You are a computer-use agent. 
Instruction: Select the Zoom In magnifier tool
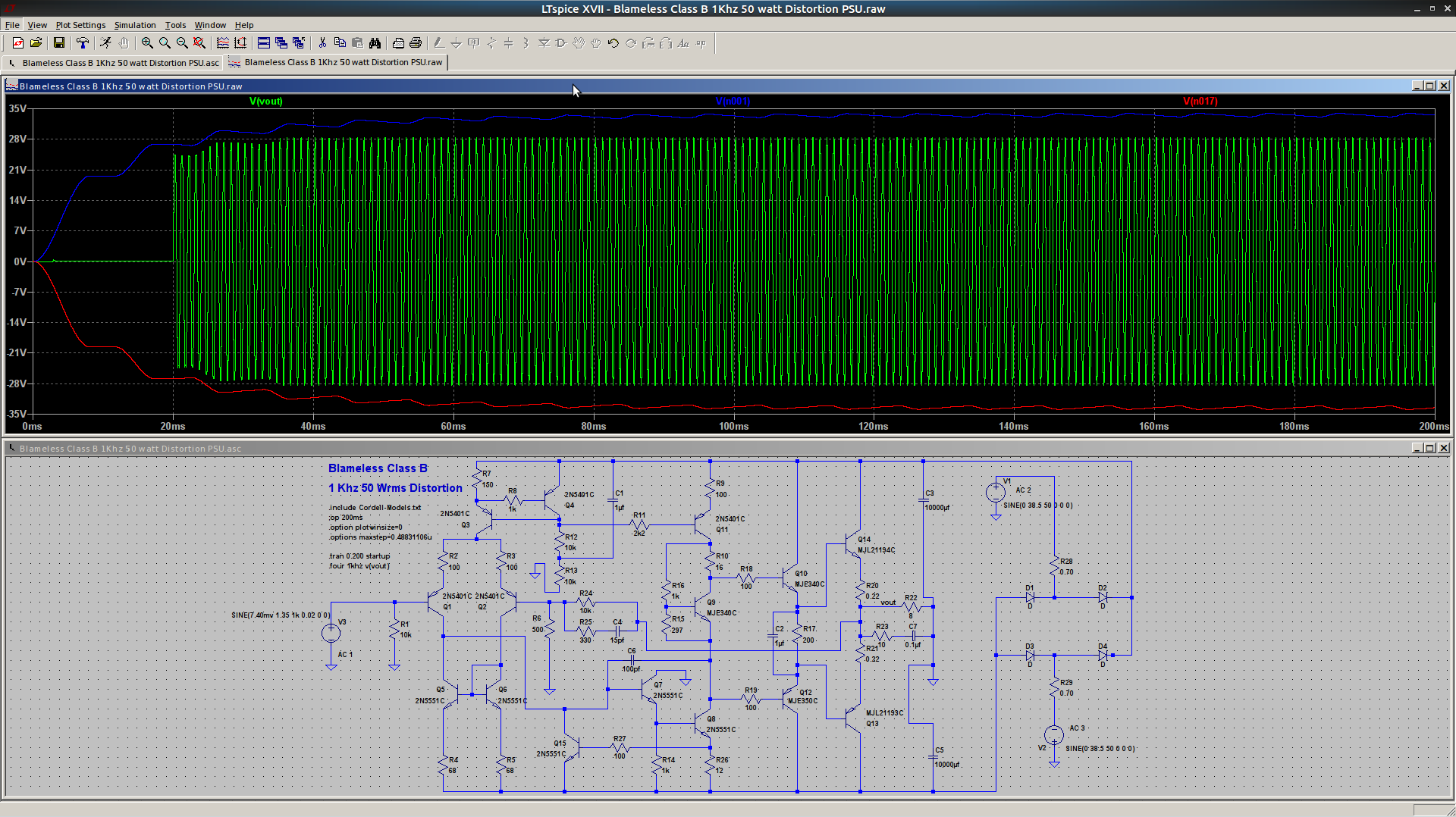pyautogui.click(x=147, y=43)
